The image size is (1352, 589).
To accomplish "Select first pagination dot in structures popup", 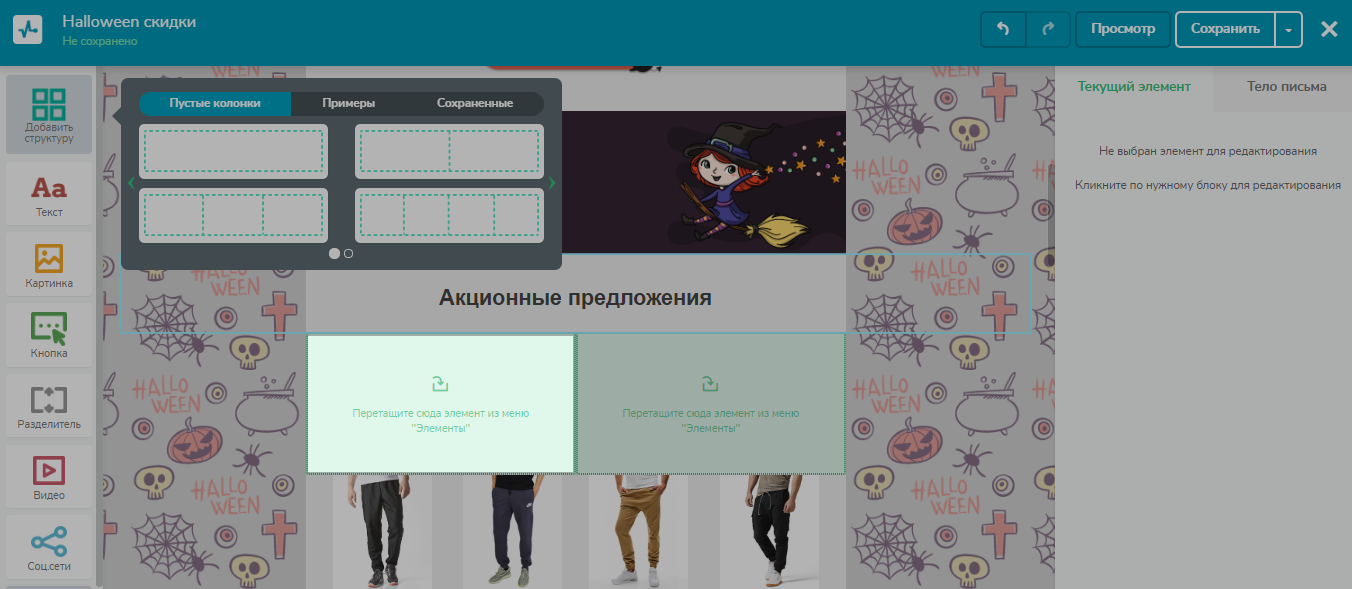I will click(334, 254).
